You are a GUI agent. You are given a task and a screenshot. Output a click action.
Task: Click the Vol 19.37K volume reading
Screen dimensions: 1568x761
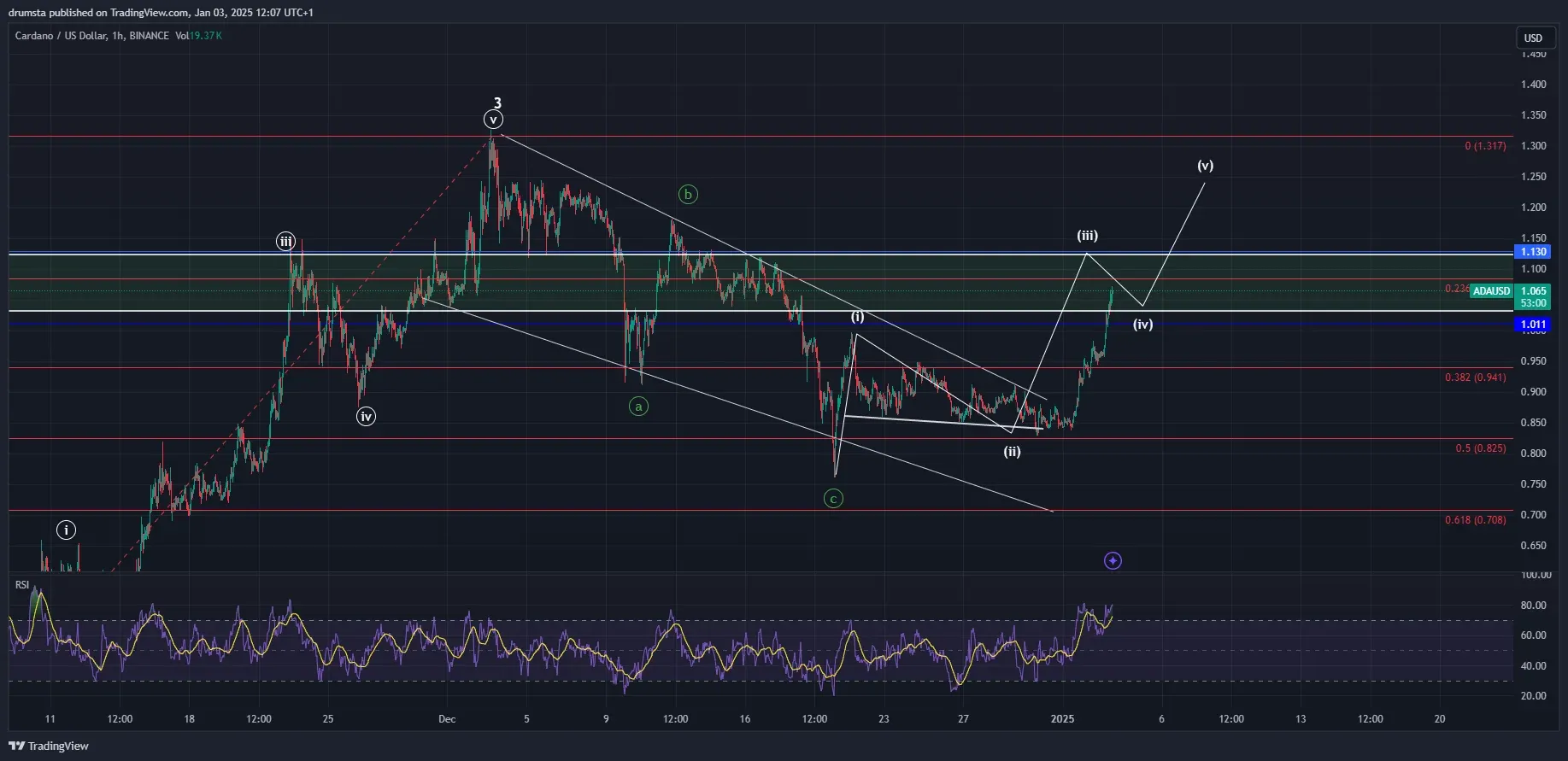[198, 36]
